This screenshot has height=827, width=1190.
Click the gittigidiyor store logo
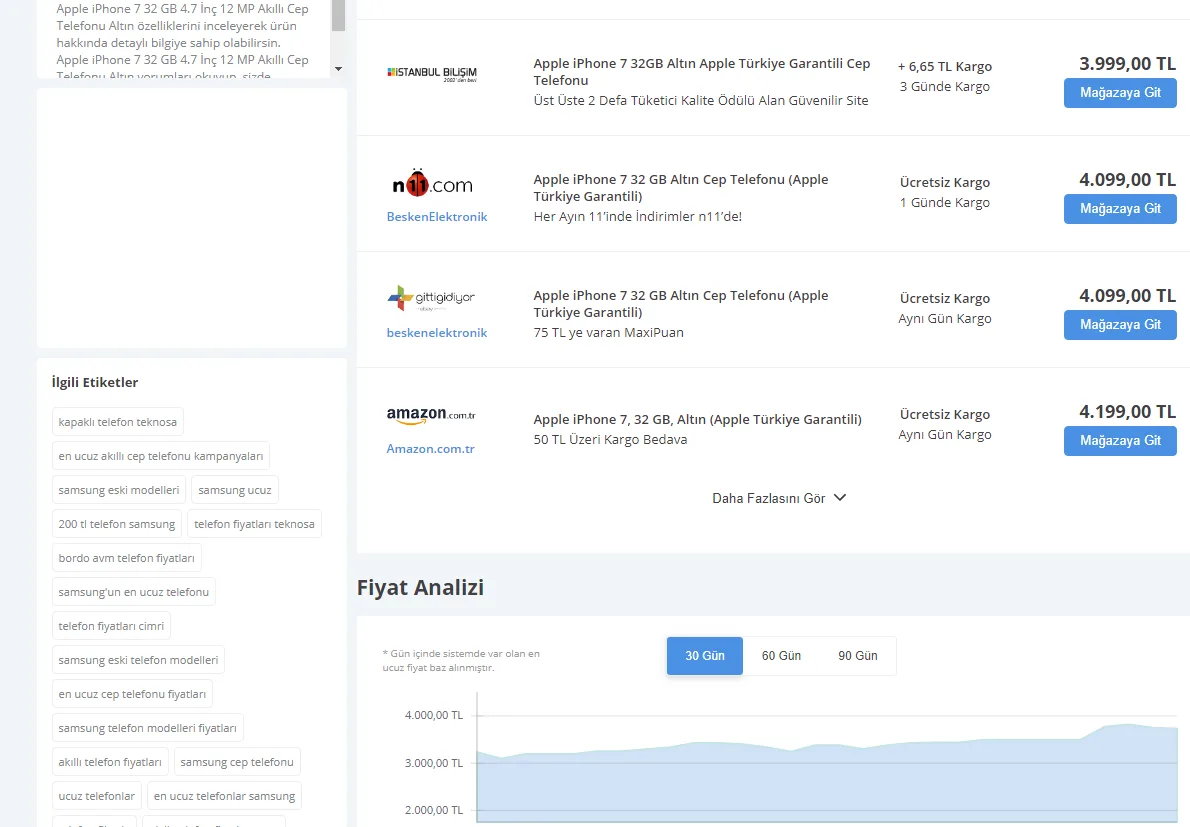(431, 298)
